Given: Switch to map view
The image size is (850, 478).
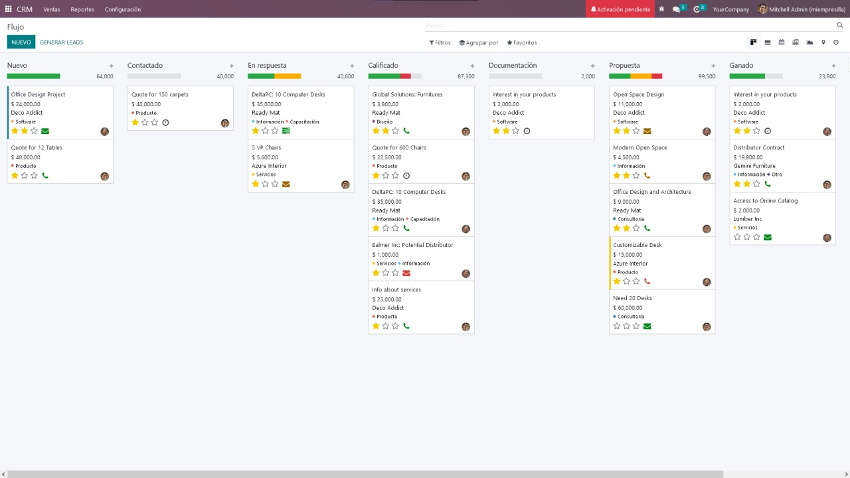Looking at the screenshot, I should click(823, 43).
